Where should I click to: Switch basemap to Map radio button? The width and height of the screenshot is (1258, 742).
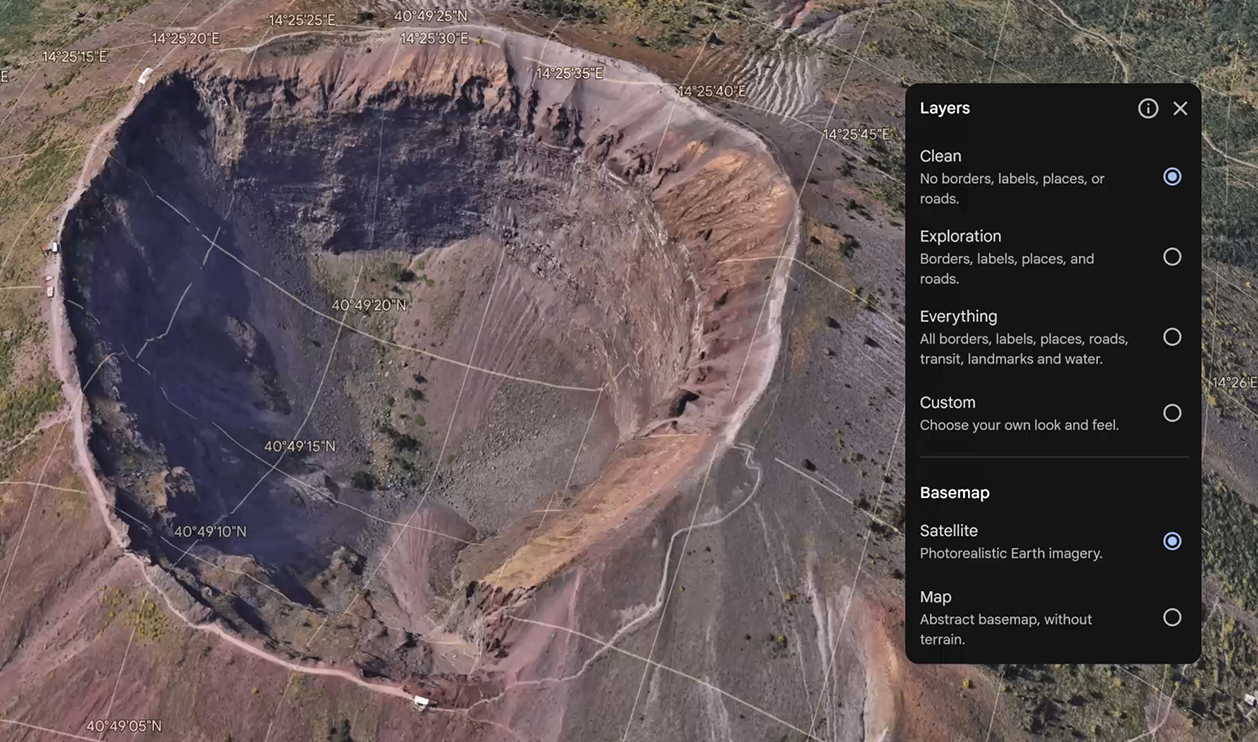point(1172,618)
